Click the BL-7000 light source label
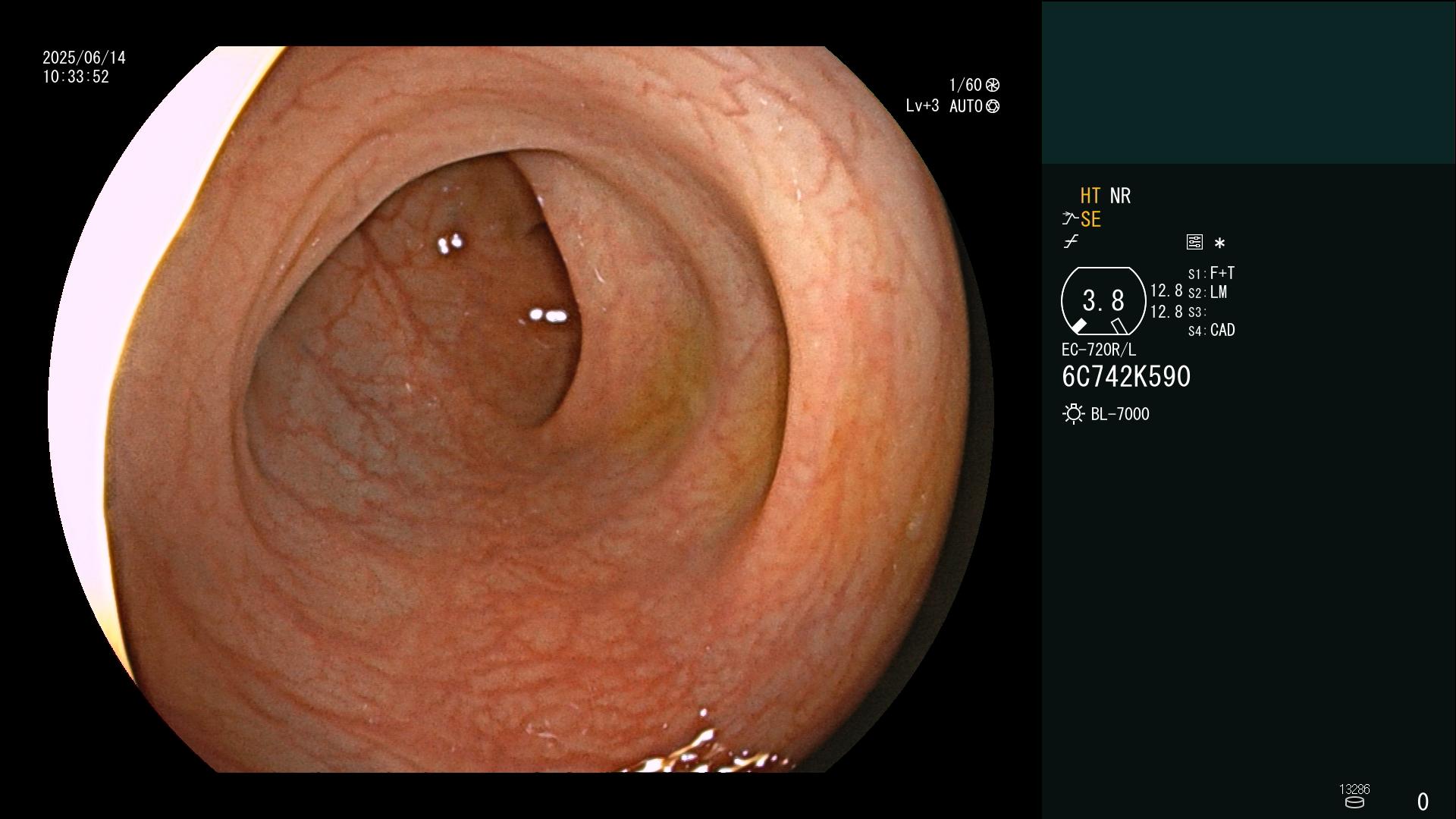The height and width of the screenshot is (819, 1456). (1120, 414)
